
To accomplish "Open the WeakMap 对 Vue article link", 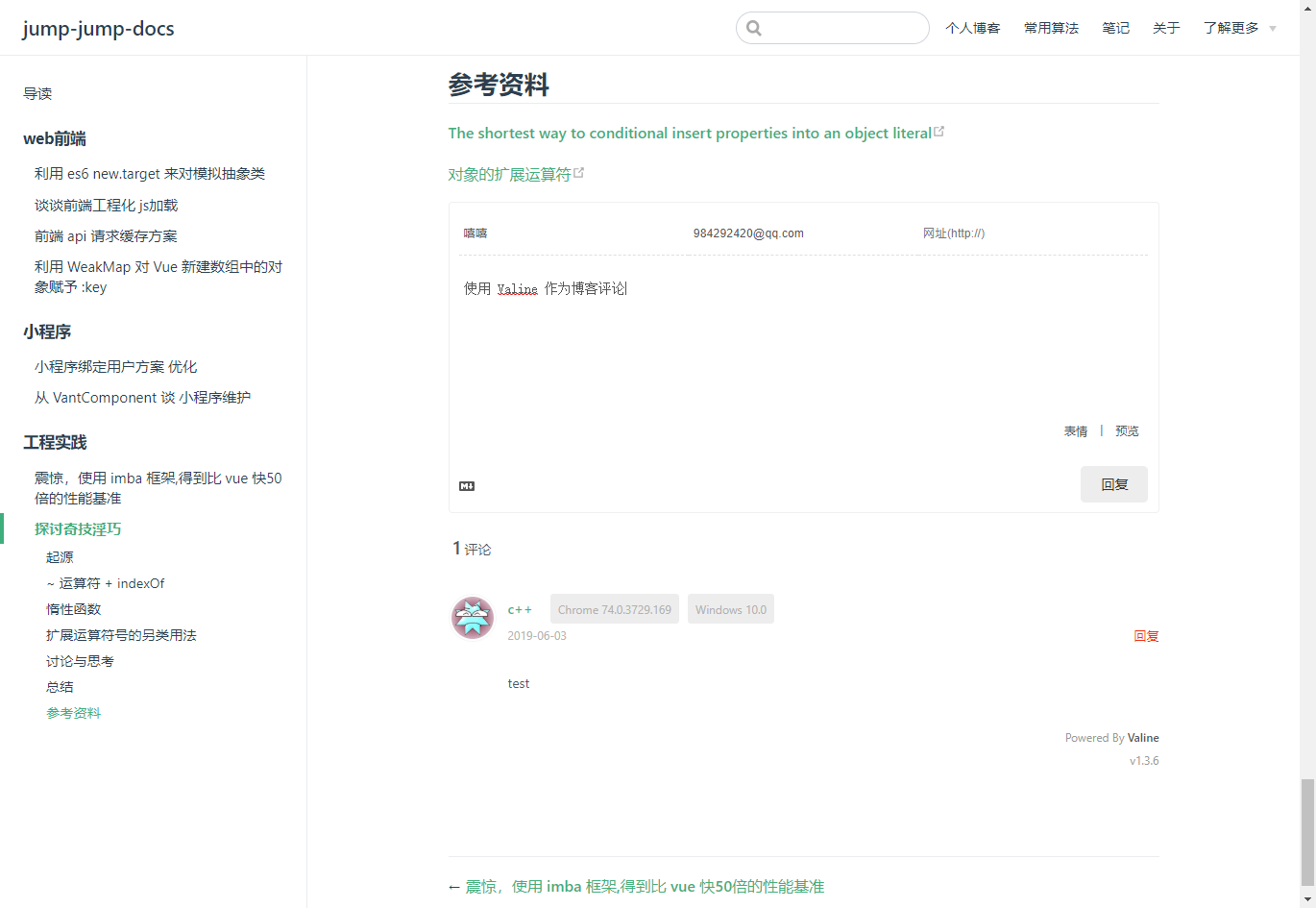I will pyautogui.click(x=158, y=277).
